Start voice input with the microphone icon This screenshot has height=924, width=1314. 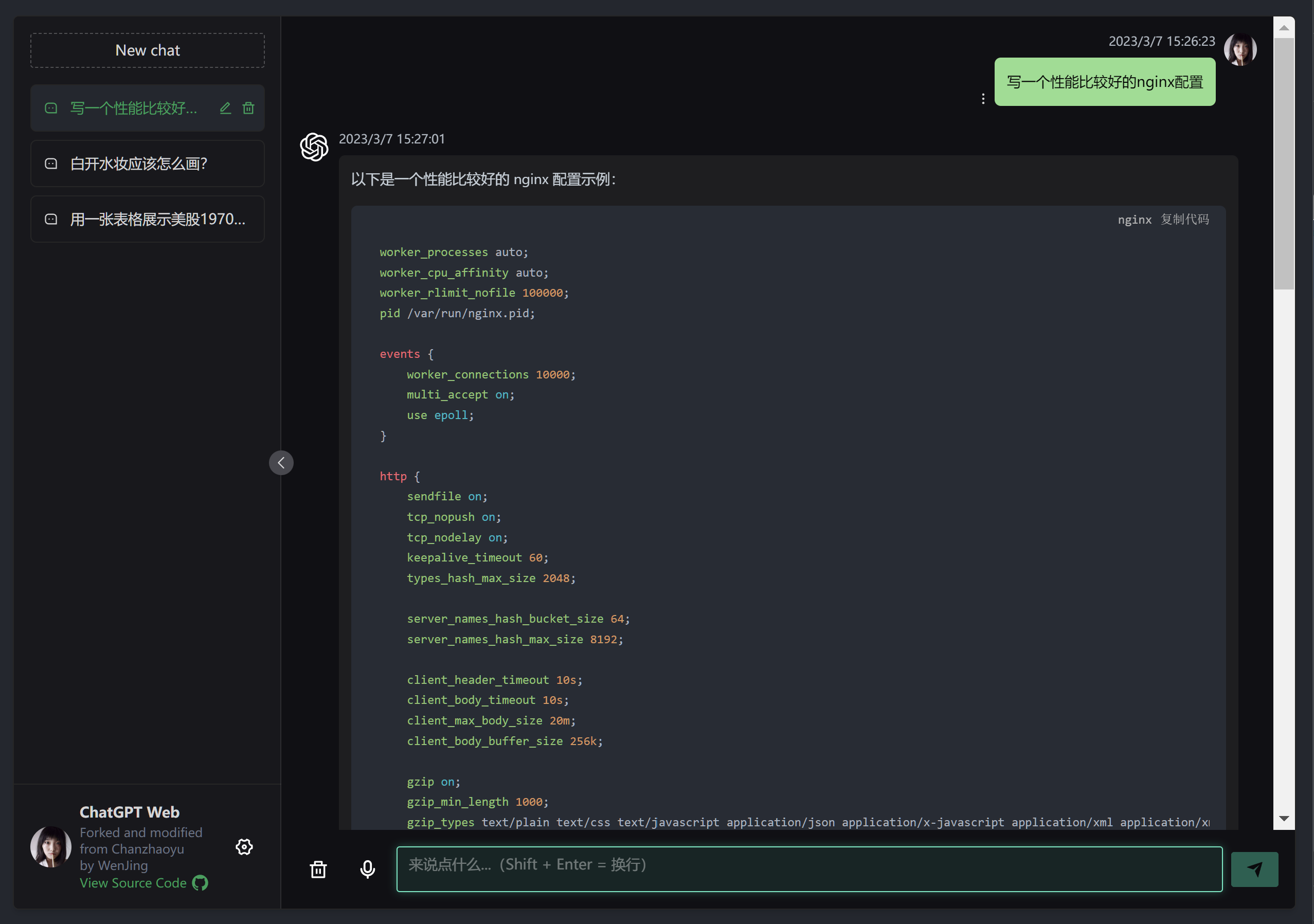[367, 868]
